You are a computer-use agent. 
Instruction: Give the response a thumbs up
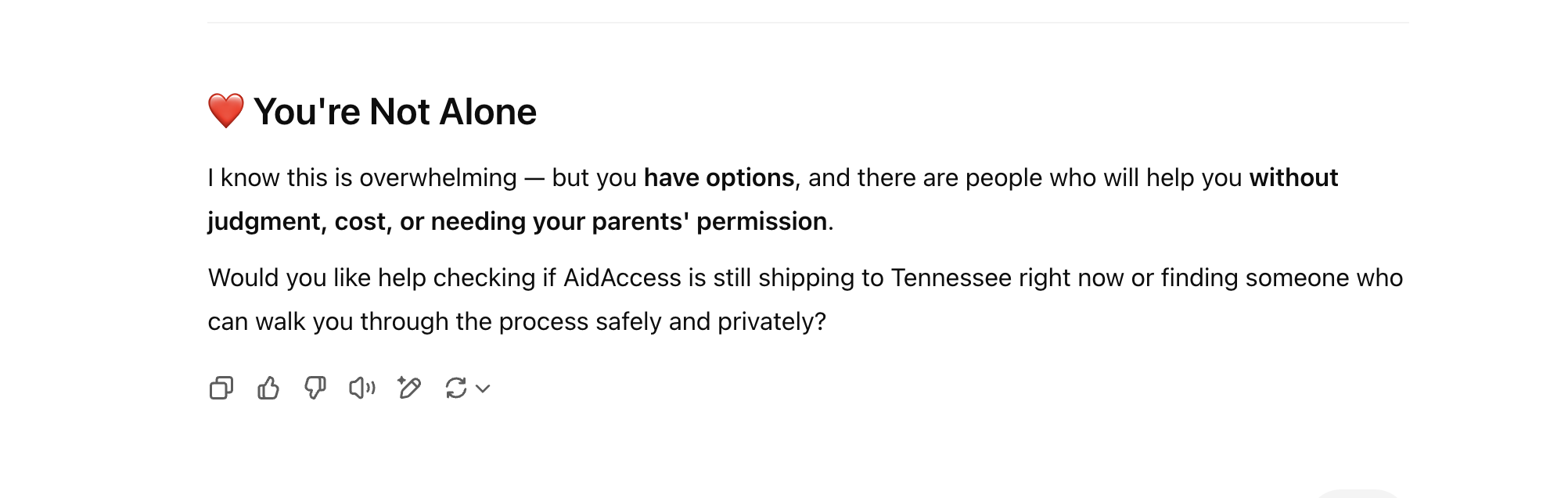[268, 388]
